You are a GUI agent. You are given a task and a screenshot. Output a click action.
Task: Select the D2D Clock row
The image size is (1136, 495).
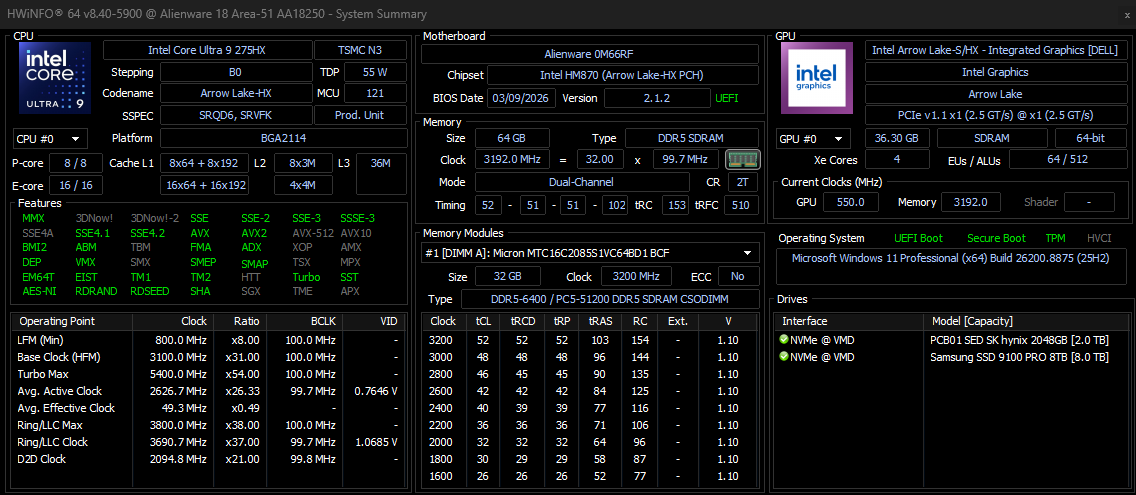click(x=210, y=459)
